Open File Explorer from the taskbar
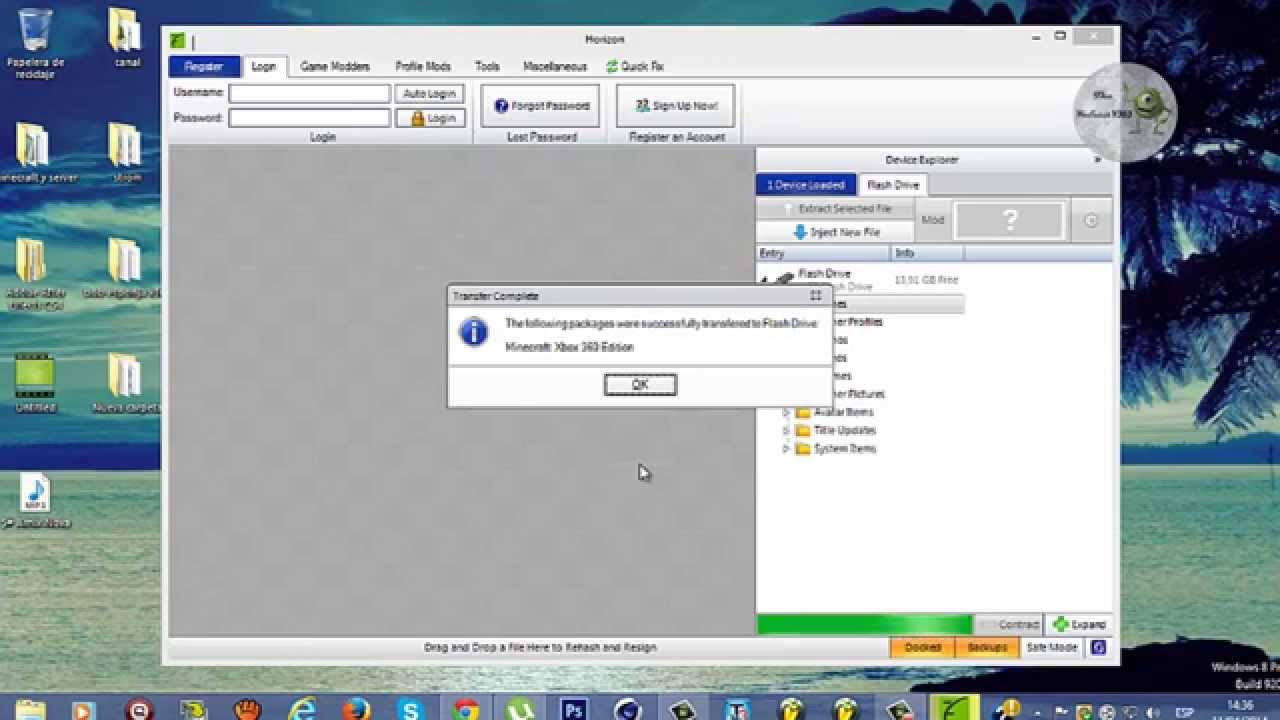Viewport: 1280px width, 720px height. 30,708
